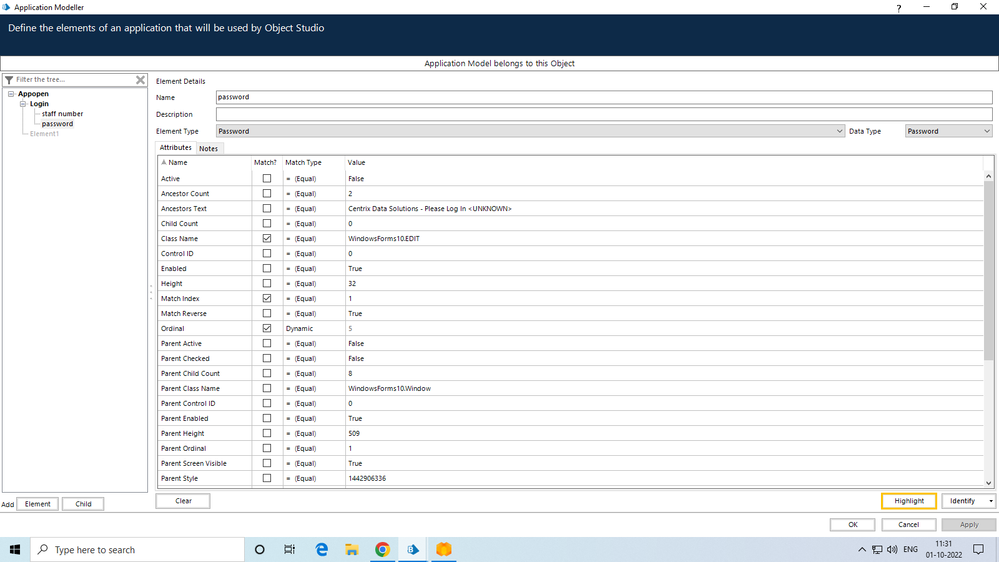Select password tree item
The image size is (999, 562).
57,124
